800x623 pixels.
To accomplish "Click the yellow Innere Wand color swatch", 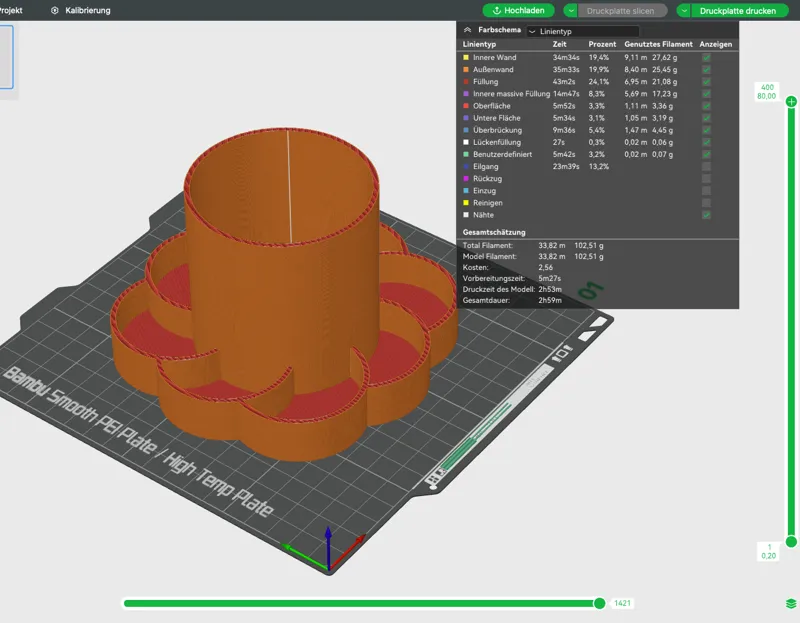I will pos(466,58).
